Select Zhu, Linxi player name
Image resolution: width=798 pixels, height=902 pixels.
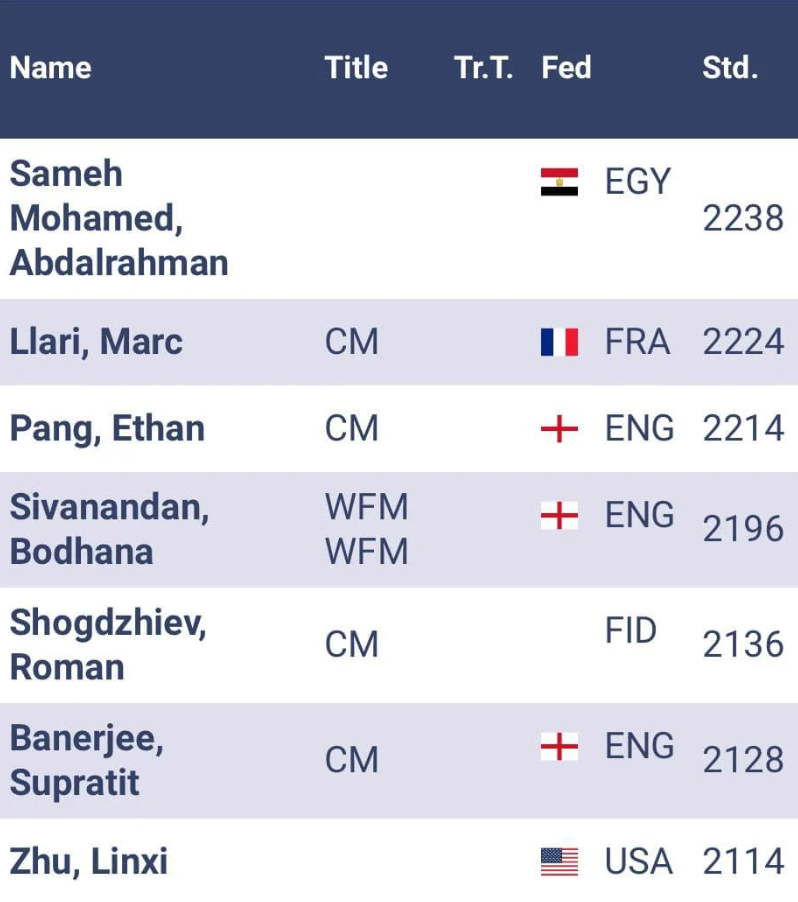(89, 861)
